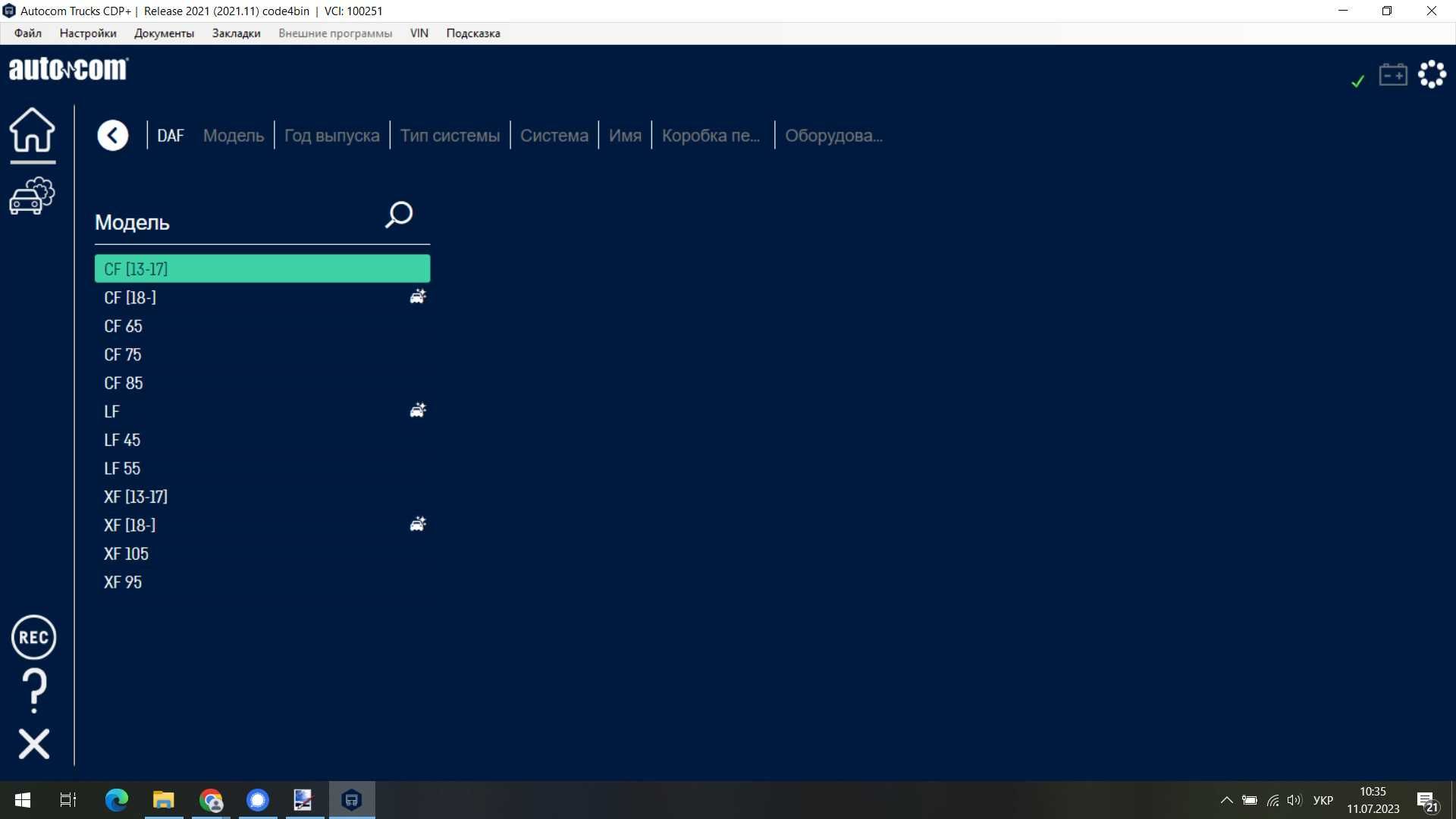Select the Имя breadcrumb step
Screen dimensions: 1456x819
click(626, 136)
